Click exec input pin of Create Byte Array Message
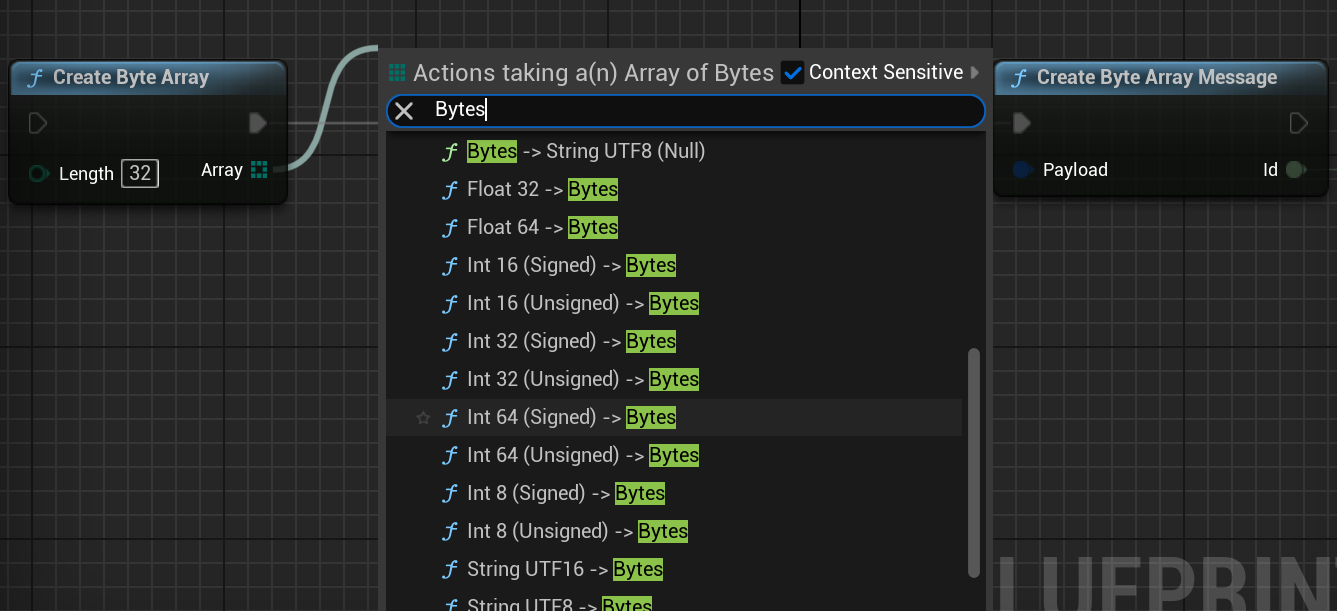The width and height of the screenshot is (1337, 611). pos(1022,123)
